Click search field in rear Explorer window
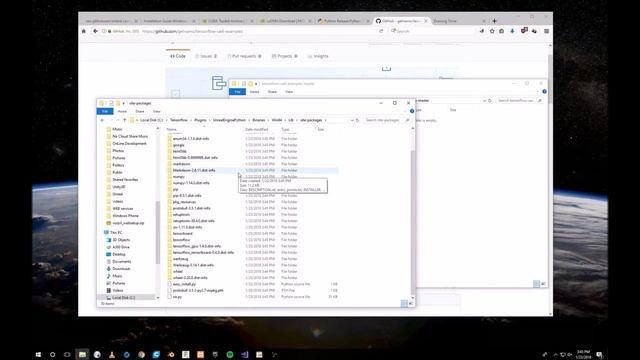Image resolution: width=640 pixels, height=360 pixels. 519,100
